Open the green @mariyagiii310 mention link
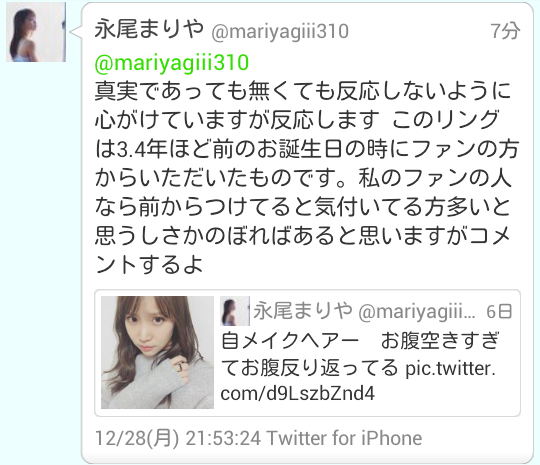 [x=172, y=63]
